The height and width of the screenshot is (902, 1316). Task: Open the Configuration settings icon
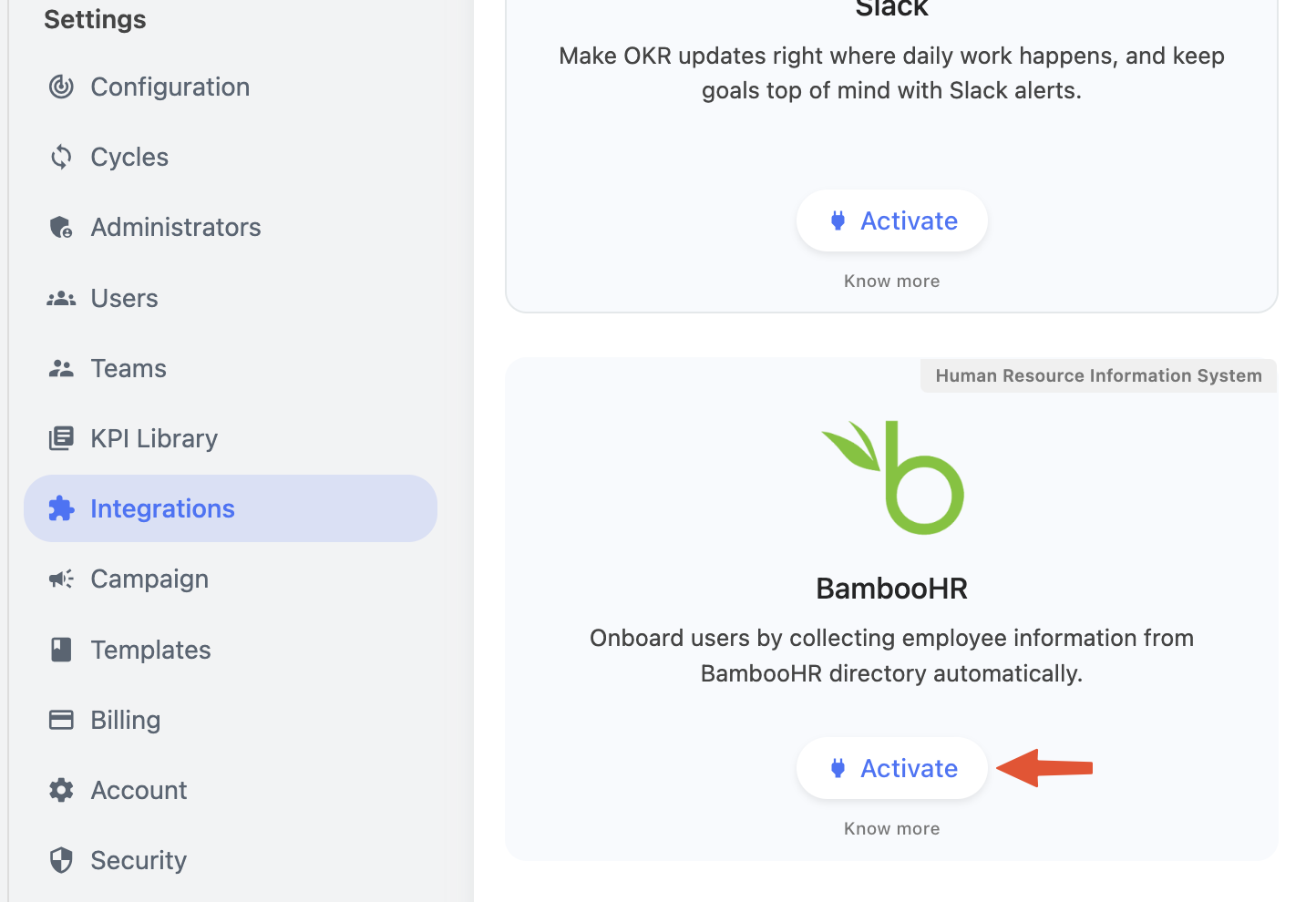tap(61, 87)
